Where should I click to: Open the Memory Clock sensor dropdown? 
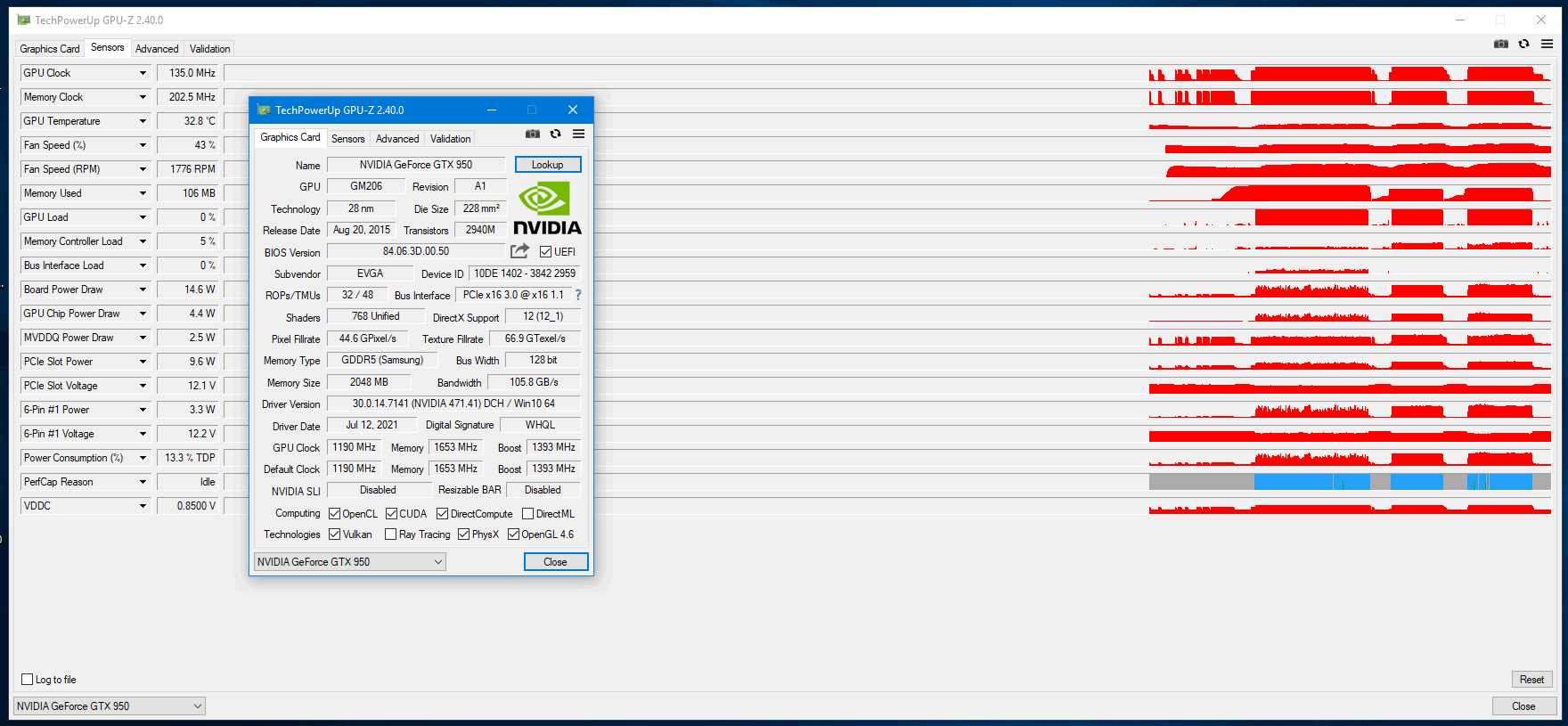(143, 97)
